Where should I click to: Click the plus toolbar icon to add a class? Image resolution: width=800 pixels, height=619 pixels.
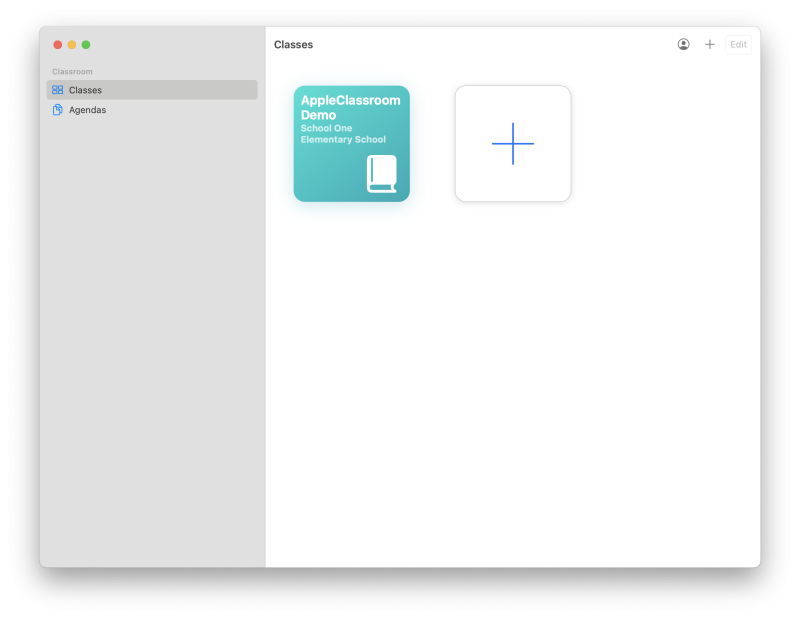click(x=710, y=44)
